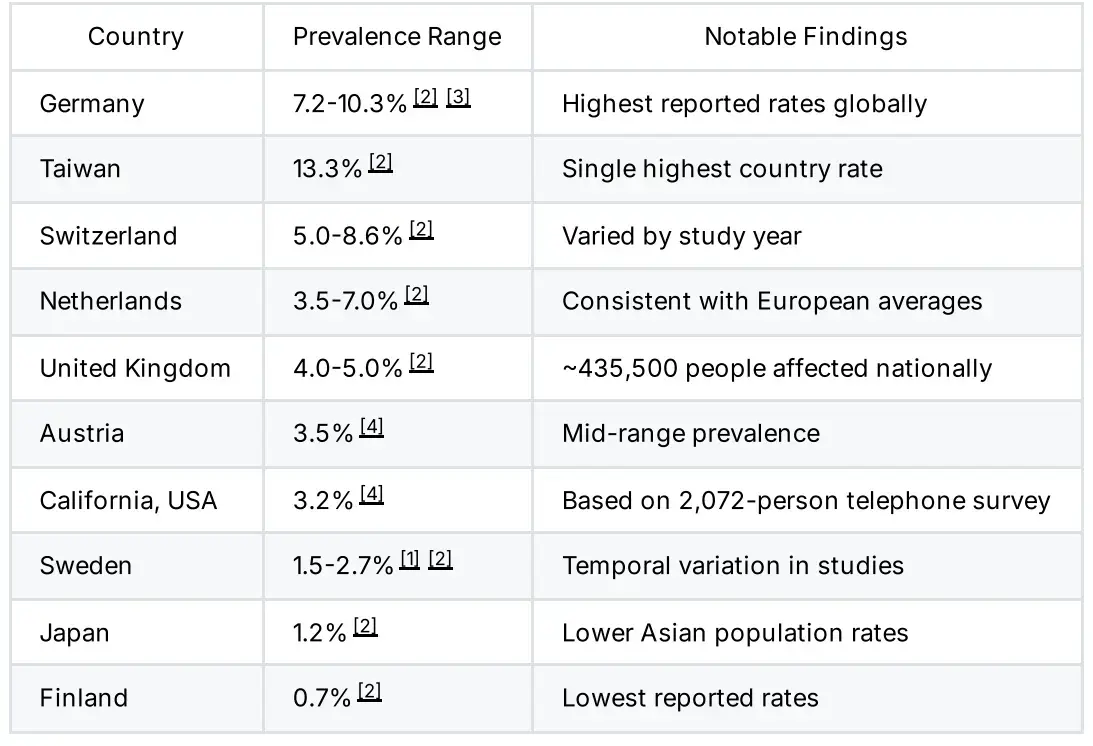Open the Finland 0.7% citation link

pyautogui.click(x=369, y=692)
